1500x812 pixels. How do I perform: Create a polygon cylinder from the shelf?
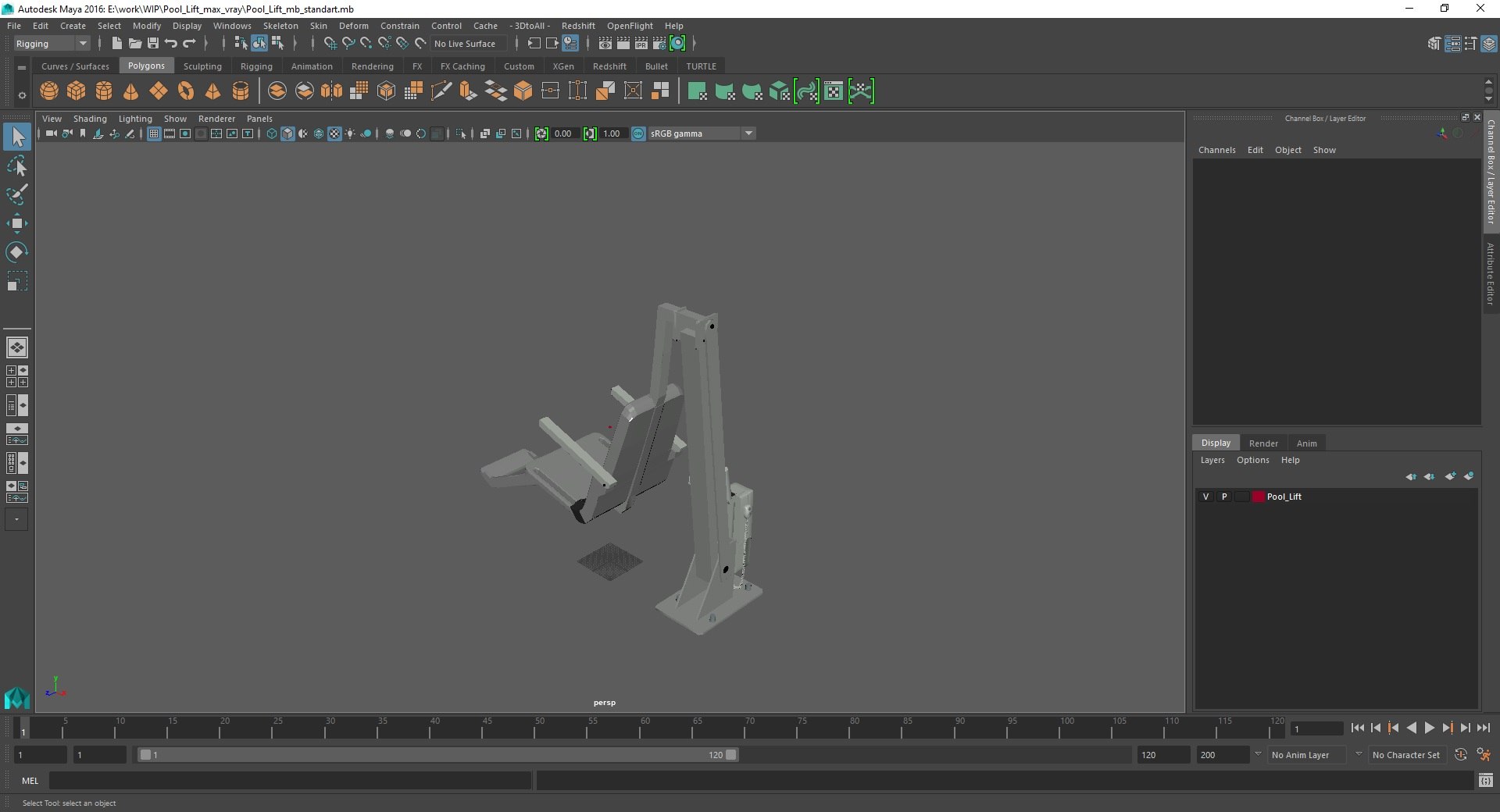point(103,91)
